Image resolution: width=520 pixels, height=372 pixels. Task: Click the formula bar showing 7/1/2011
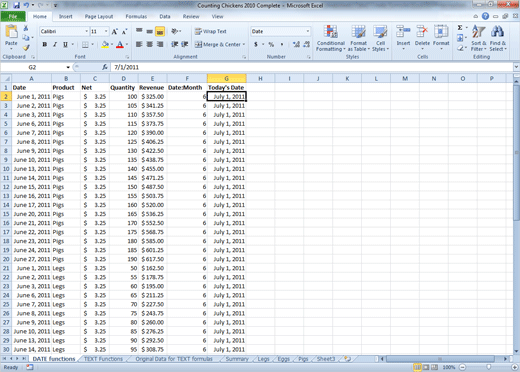coord(312,67)
